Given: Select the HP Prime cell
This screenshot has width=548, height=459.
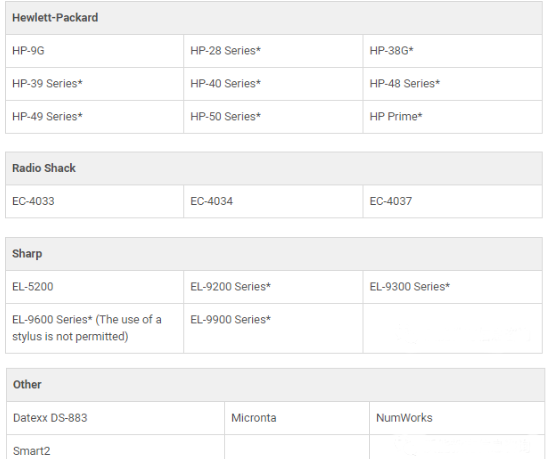Looking at the screenshot, I should coord(453,117).
